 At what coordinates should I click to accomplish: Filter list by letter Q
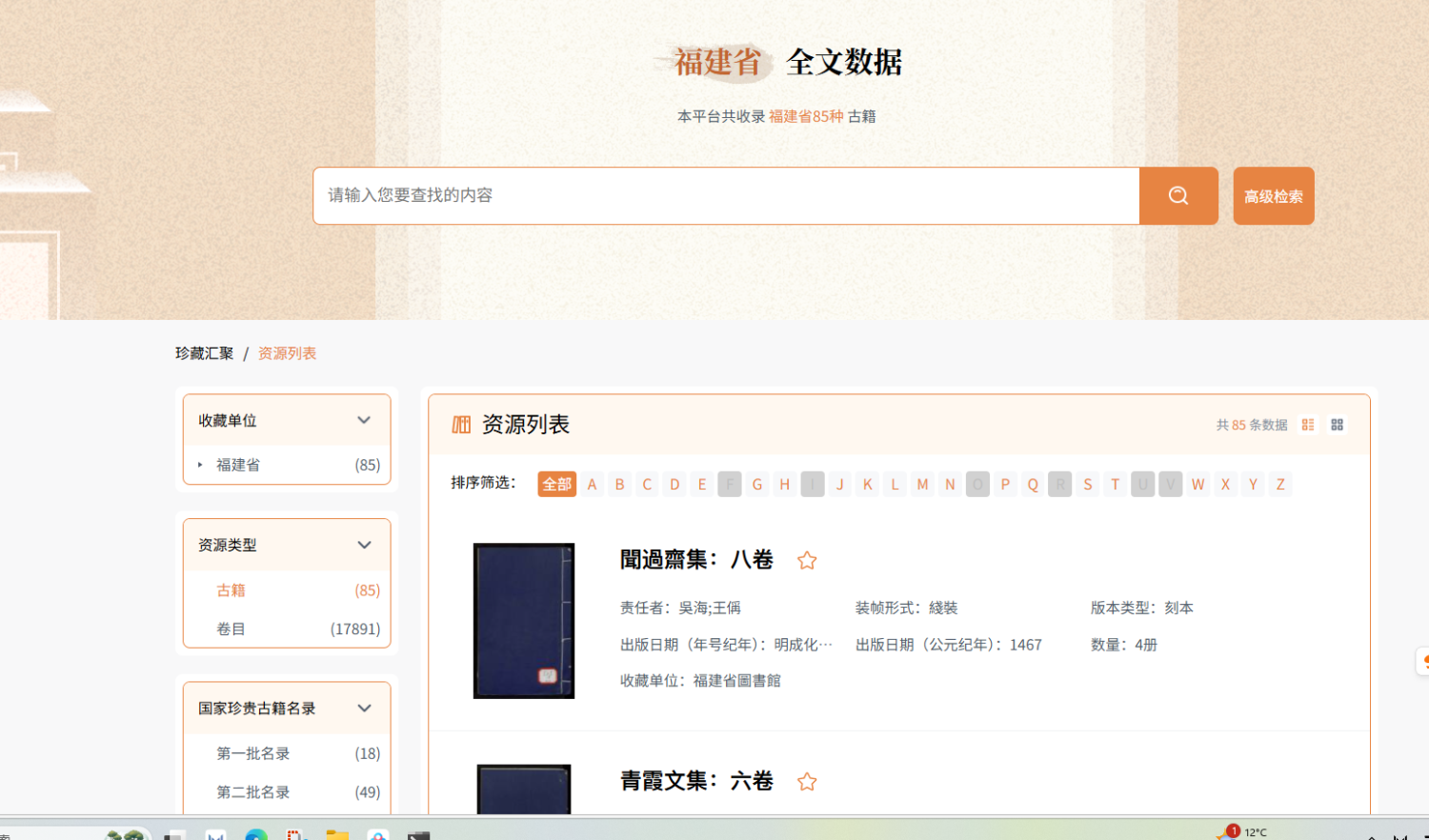click(1033, 484)
